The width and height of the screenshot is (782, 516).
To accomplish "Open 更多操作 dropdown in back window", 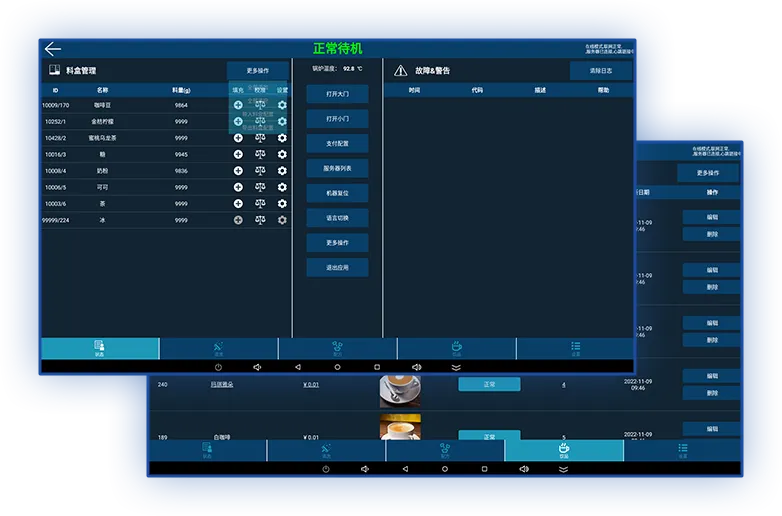I will point(708,173).
